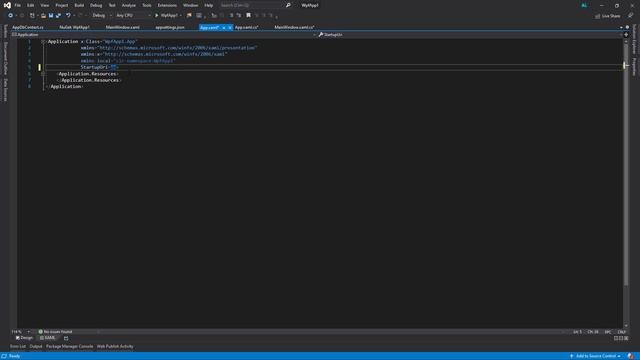640x360 pixels.
Task: Open the Solution Explorer side tab
Action: [x=634, y=39]
